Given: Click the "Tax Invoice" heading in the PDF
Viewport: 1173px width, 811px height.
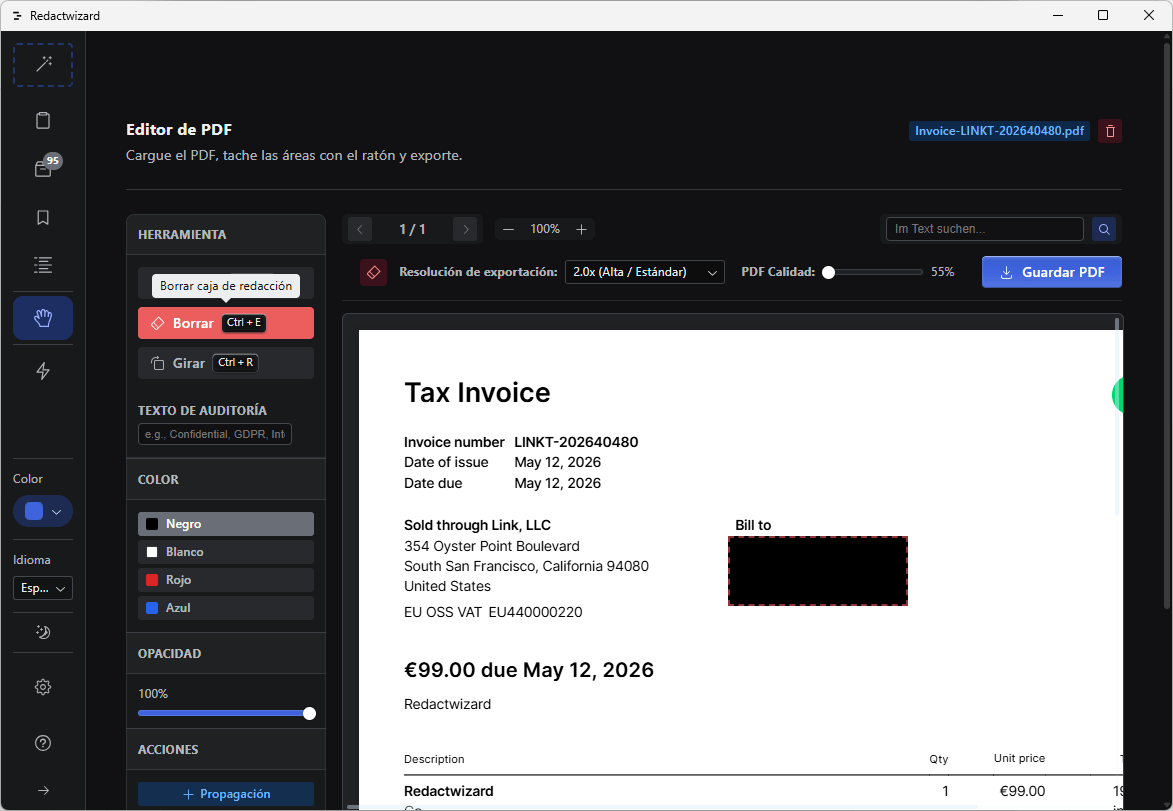Looking at the screenshot, I should tap(477, 393).
